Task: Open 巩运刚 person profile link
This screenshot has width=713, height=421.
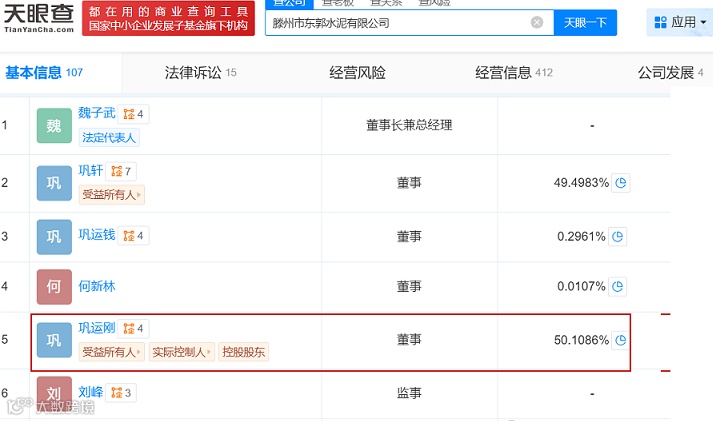Action: point(96,328)
